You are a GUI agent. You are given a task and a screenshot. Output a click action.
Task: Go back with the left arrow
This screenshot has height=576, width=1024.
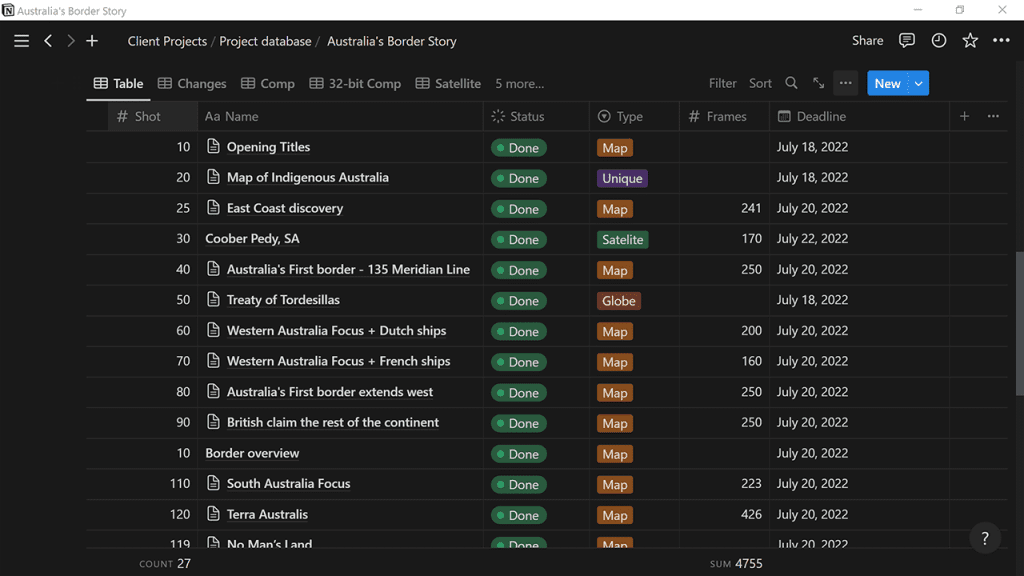pyautogui.click(x=48, y=41)
